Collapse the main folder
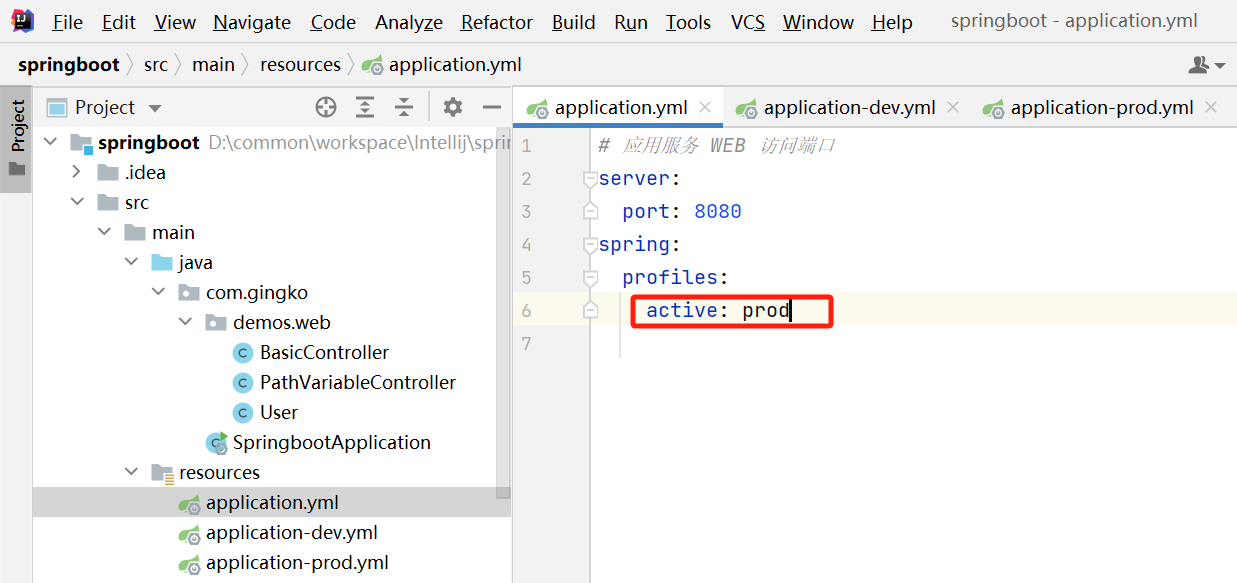Viewport: 1237px width, 583px height. 105,233
